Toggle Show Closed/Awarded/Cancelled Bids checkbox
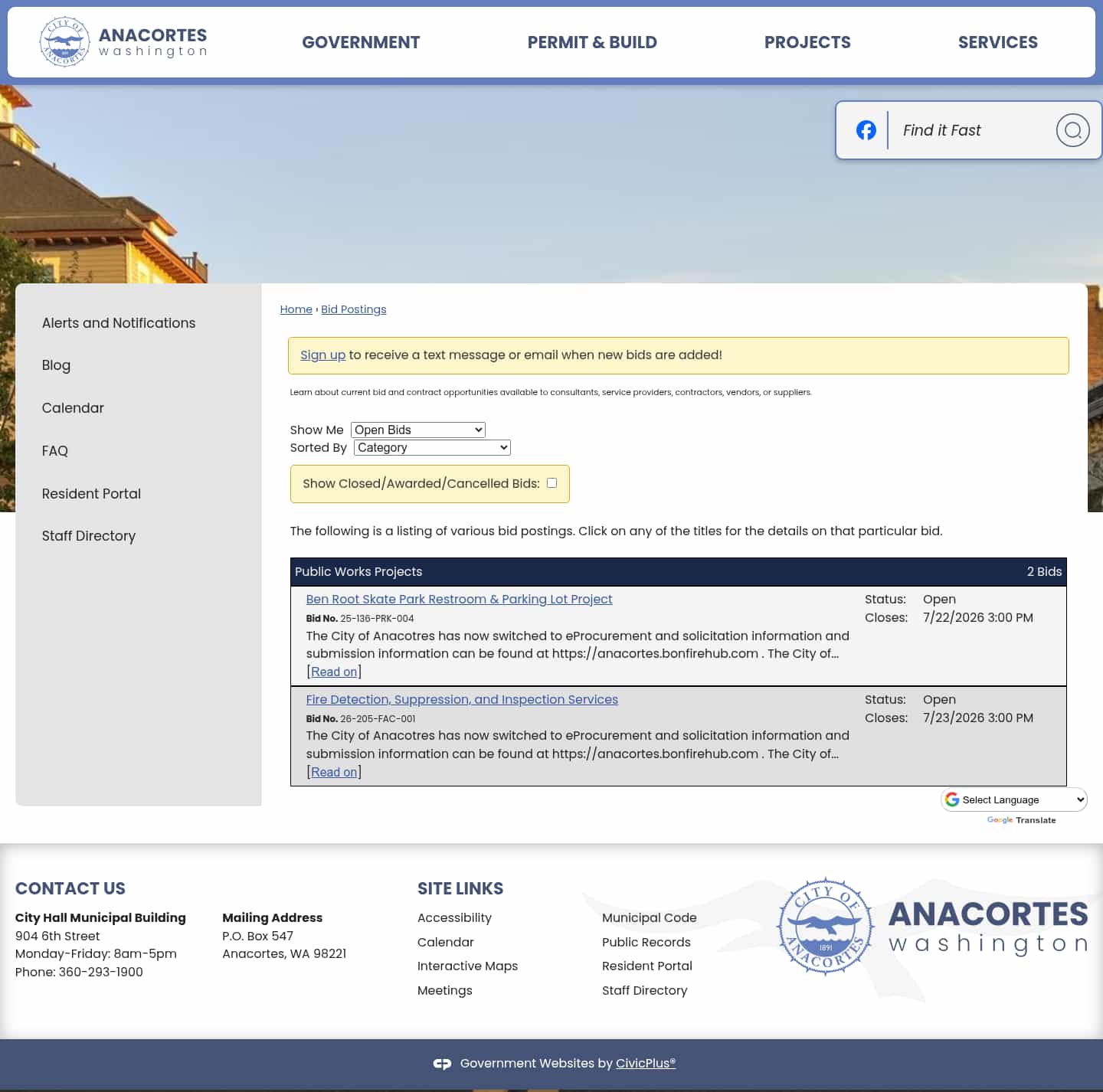 (x=551, y=483)
